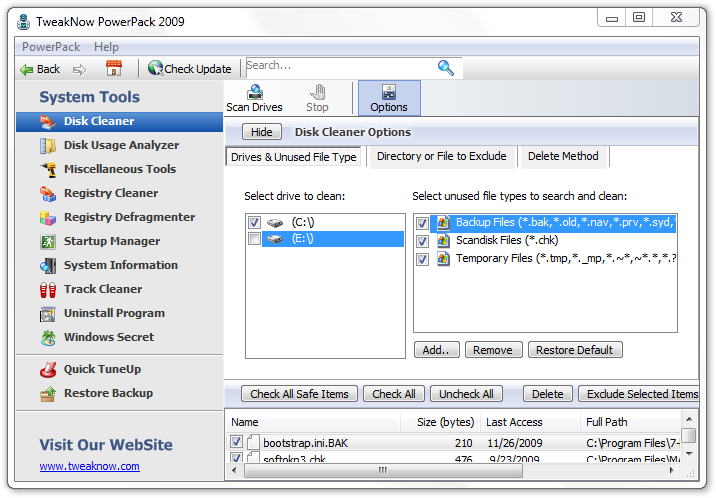Start Scan Drives tool
This screenshot has width=716, height=498.
[x=254, y=98]
